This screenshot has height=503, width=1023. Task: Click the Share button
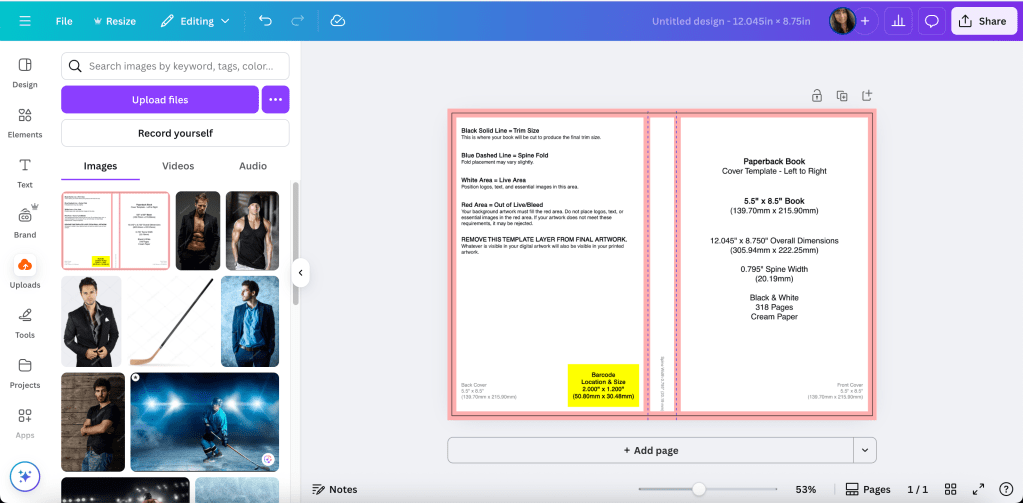983,21
